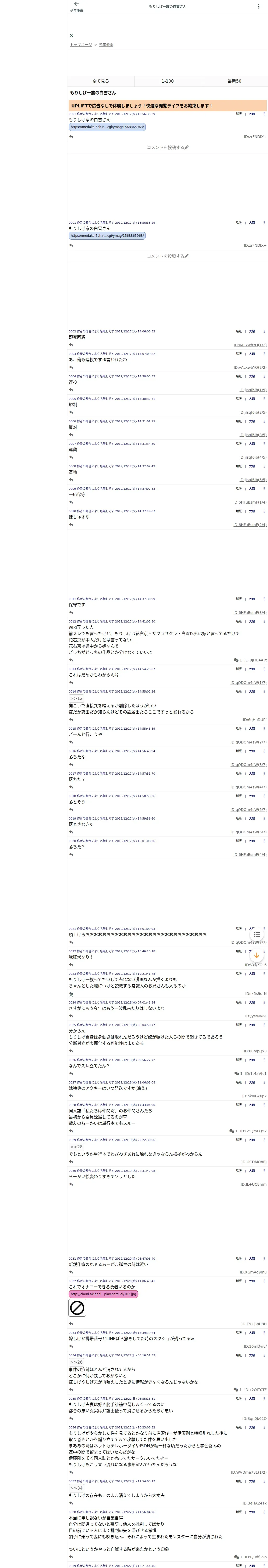The image size is (268, 1568).
Task: Click the blocked image thumbnail in post 0032
Action: point(77,1307)
